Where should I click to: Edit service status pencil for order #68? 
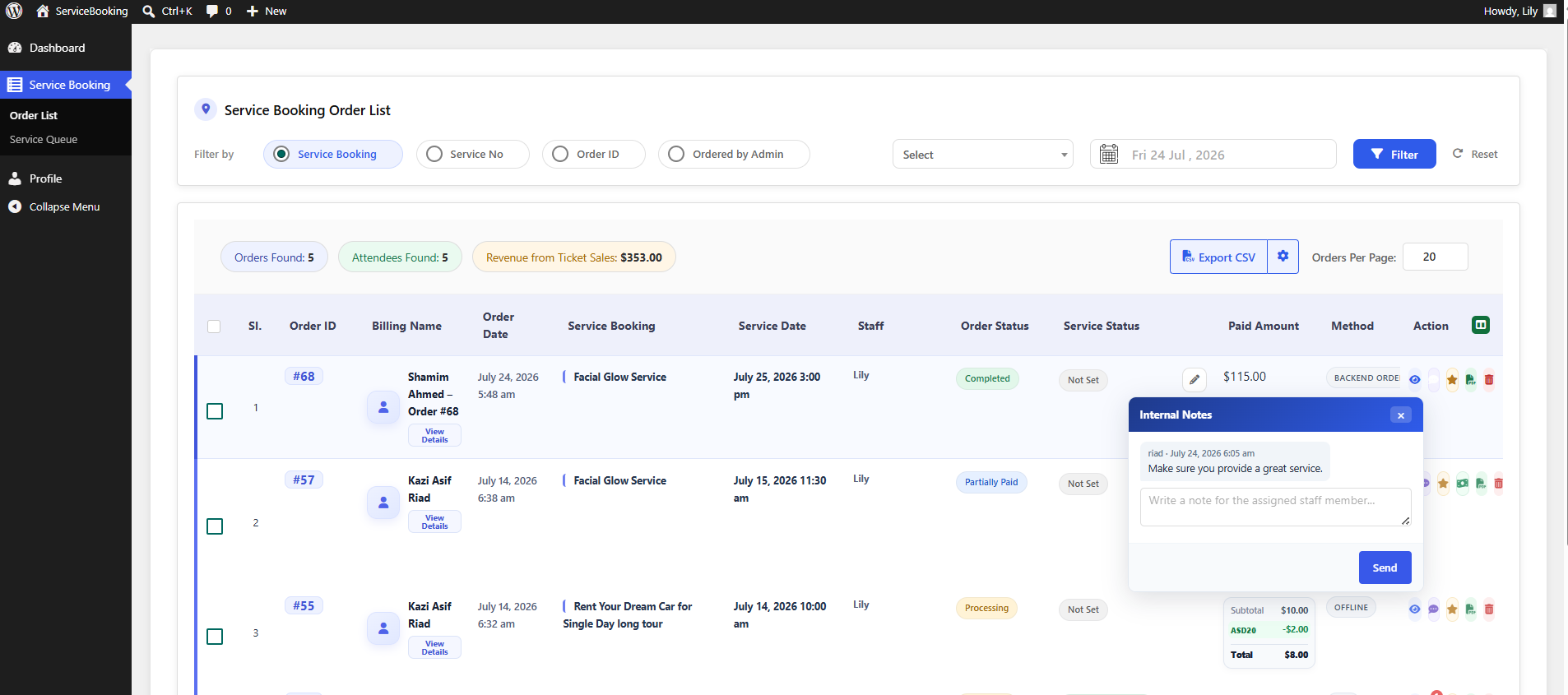pyautogui.click(x=1195, y=379)
